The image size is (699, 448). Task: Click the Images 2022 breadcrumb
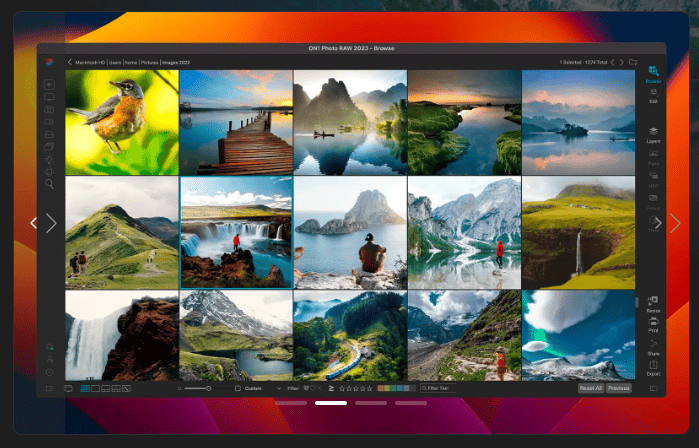click(176, 62)
